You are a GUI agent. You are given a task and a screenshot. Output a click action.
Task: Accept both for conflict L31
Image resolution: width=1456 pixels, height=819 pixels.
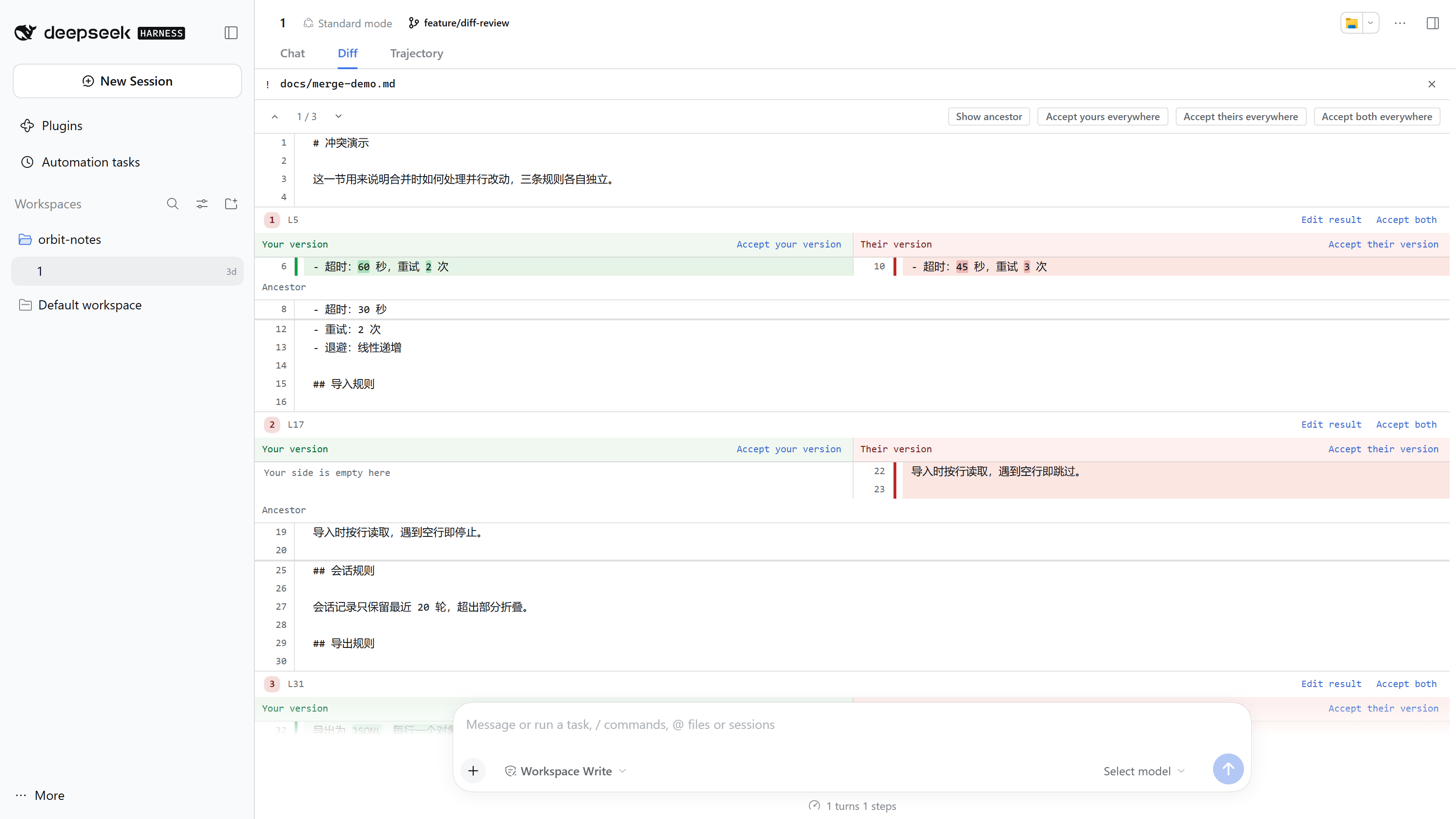click(1405, 684)
